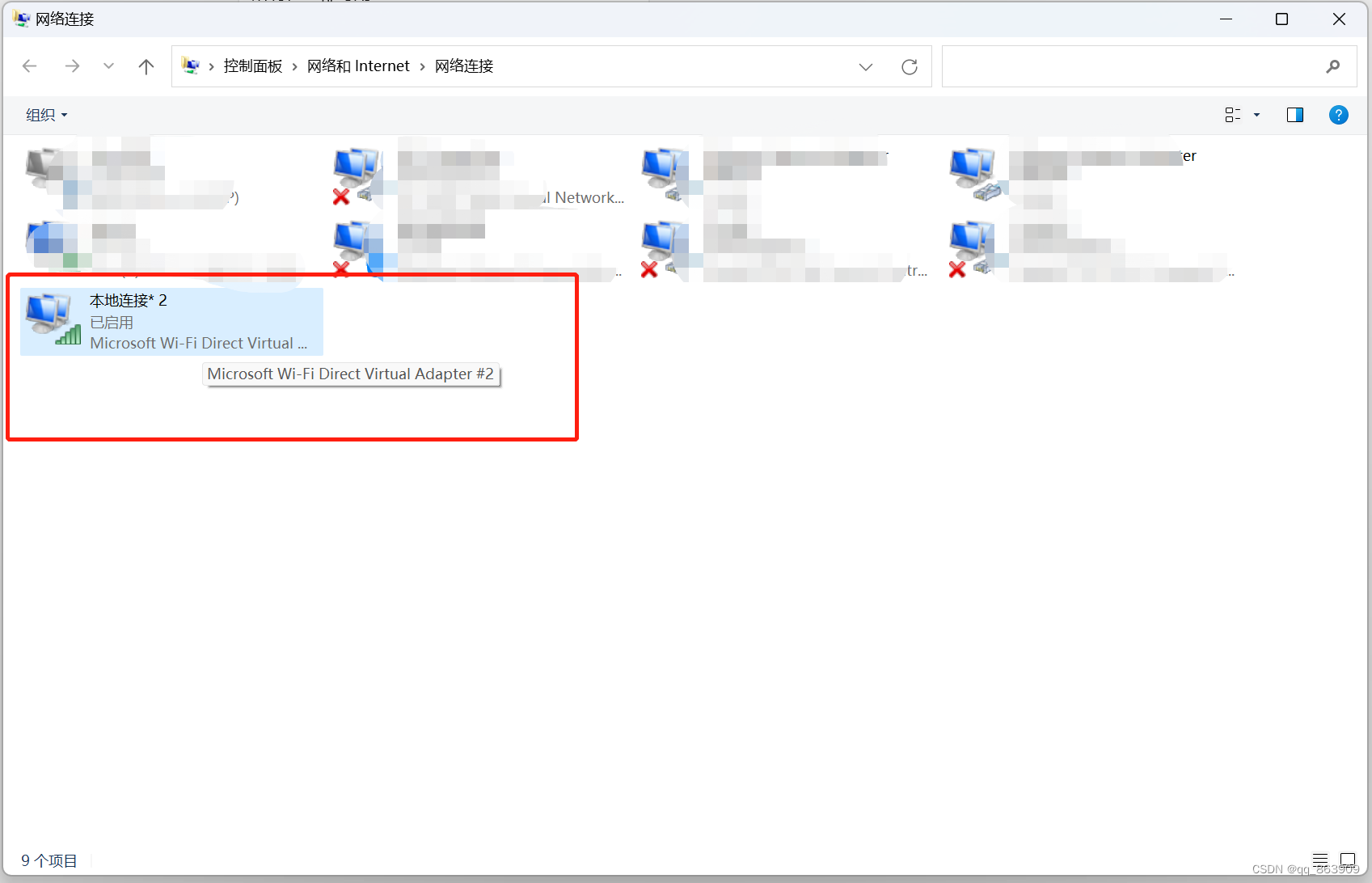Click the 网络连接 breadcrumb link
Image resolution: width=1372 pixels, height=883 pixels.
(x=463, y=65)
